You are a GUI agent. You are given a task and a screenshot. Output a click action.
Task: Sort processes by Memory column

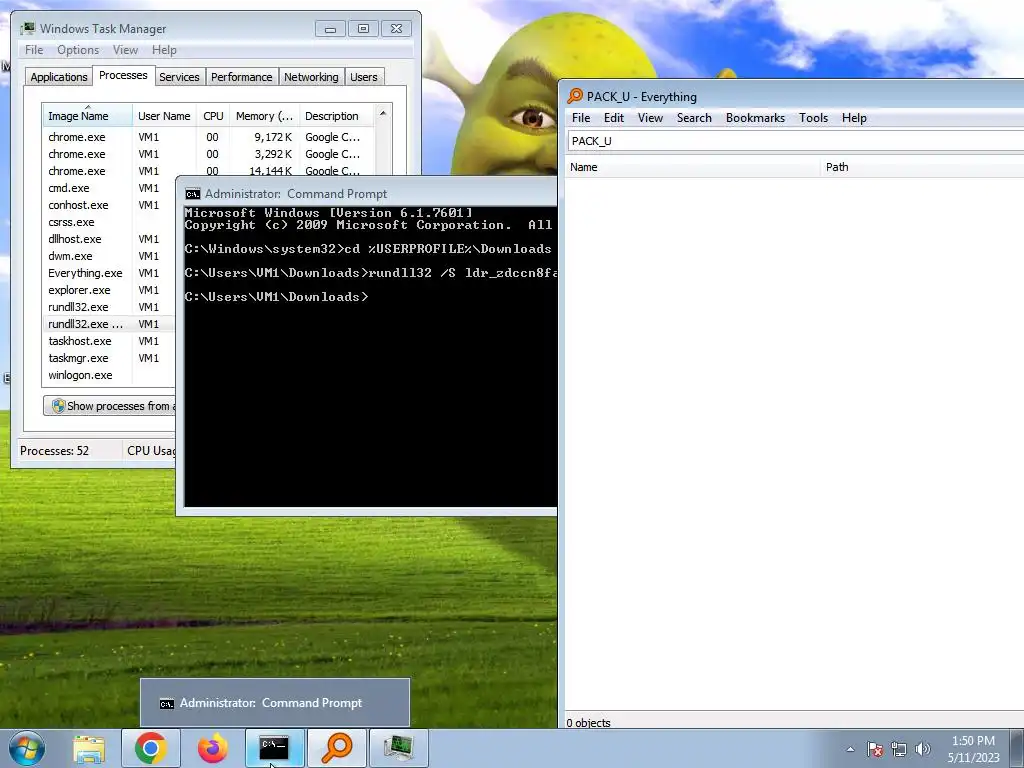point(264,116)
